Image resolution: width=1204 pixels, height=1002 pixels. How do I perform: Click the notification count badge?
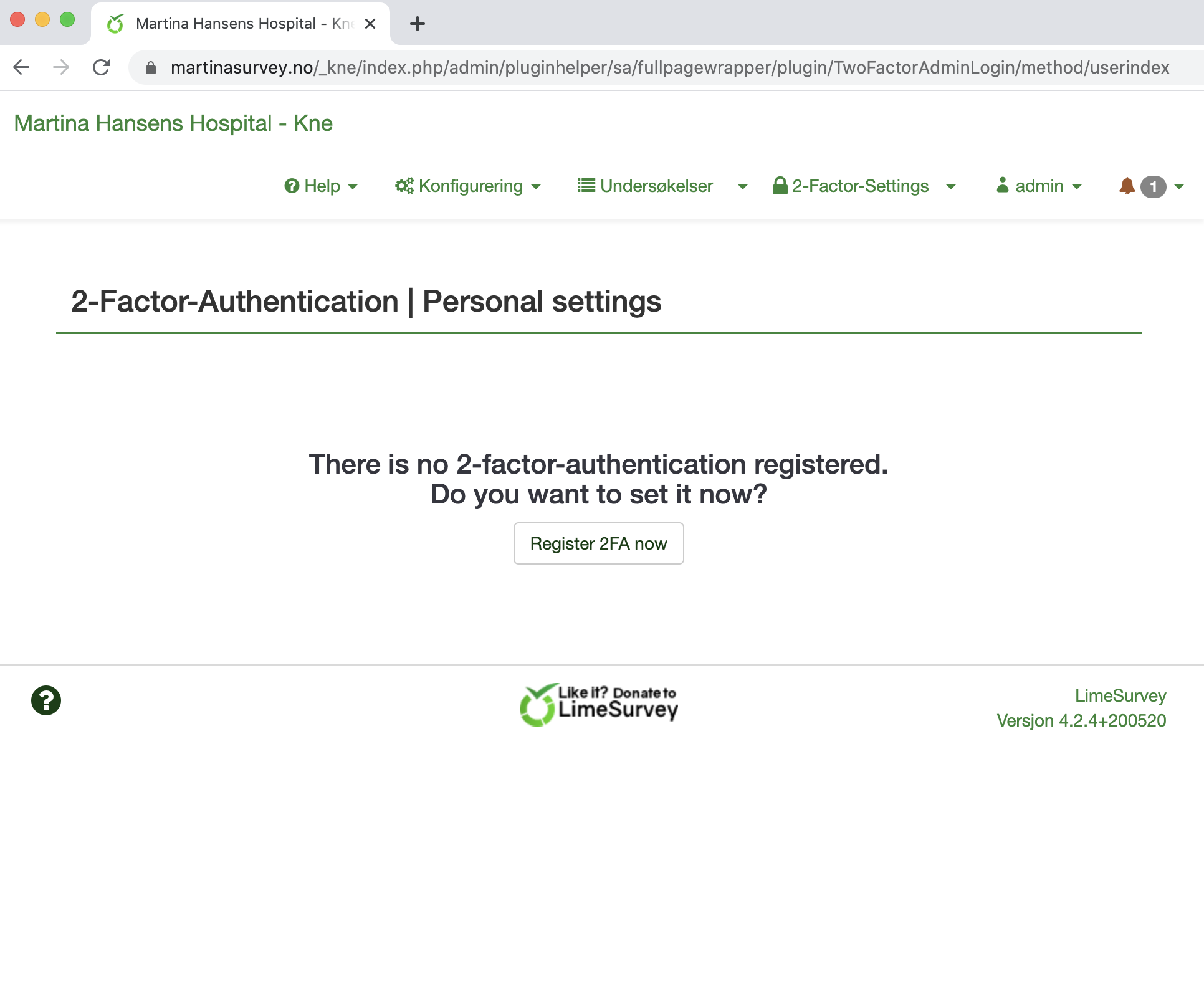point(1153,186)
